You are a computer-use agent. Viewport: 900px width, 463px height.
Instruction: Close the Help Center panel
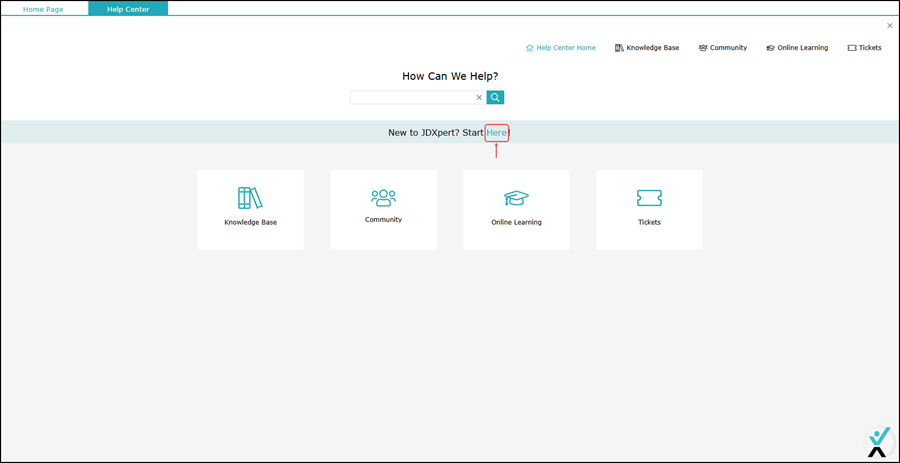(x=889, y=26)
